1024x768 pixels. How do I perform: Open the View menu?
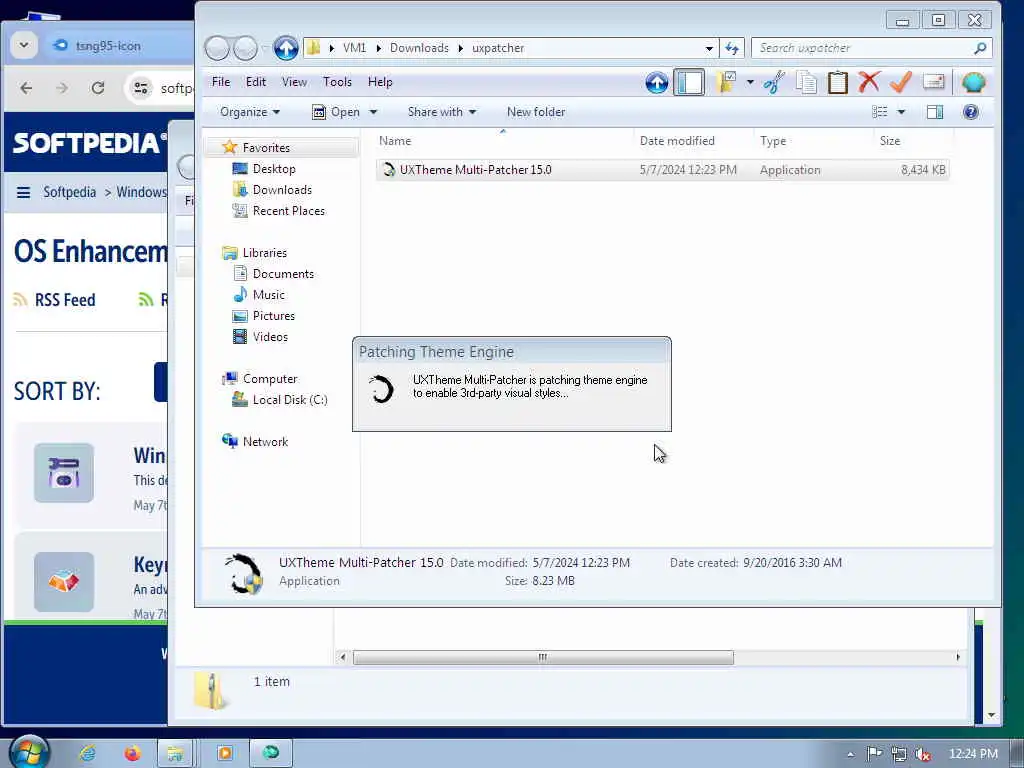(294, 82)
